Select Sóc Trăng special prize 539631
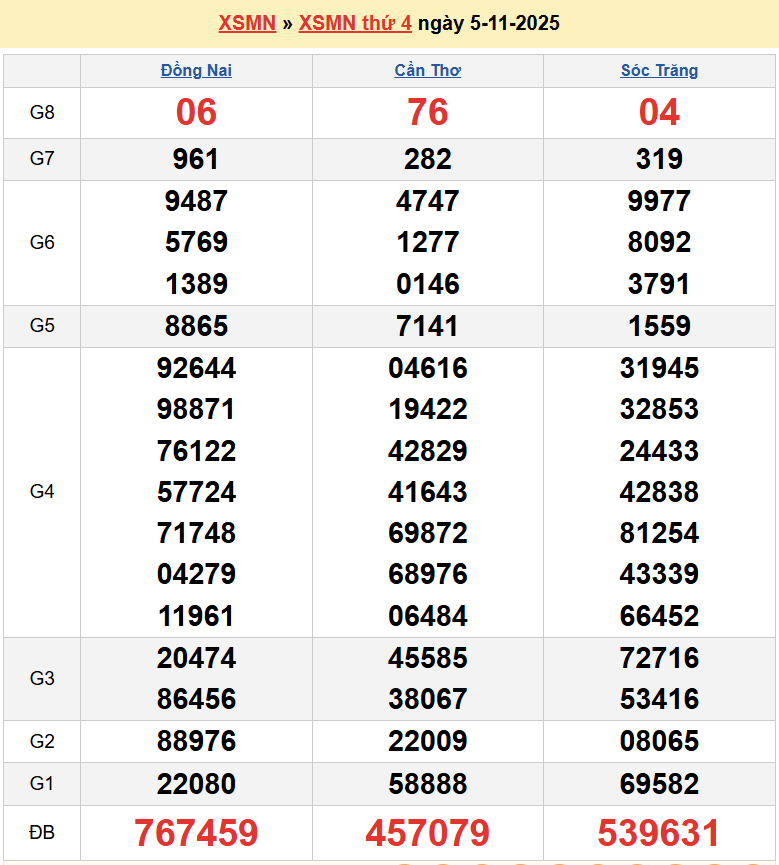 coord(659,833)
